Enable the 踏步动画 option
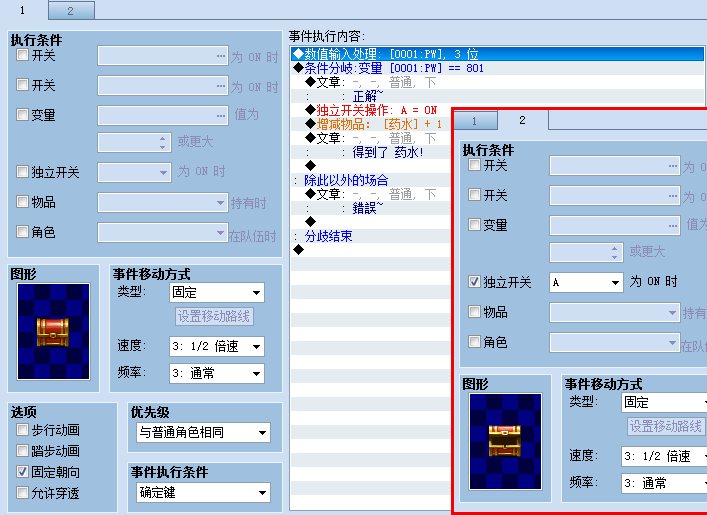 pyautogui.click(x=22, y=451)
